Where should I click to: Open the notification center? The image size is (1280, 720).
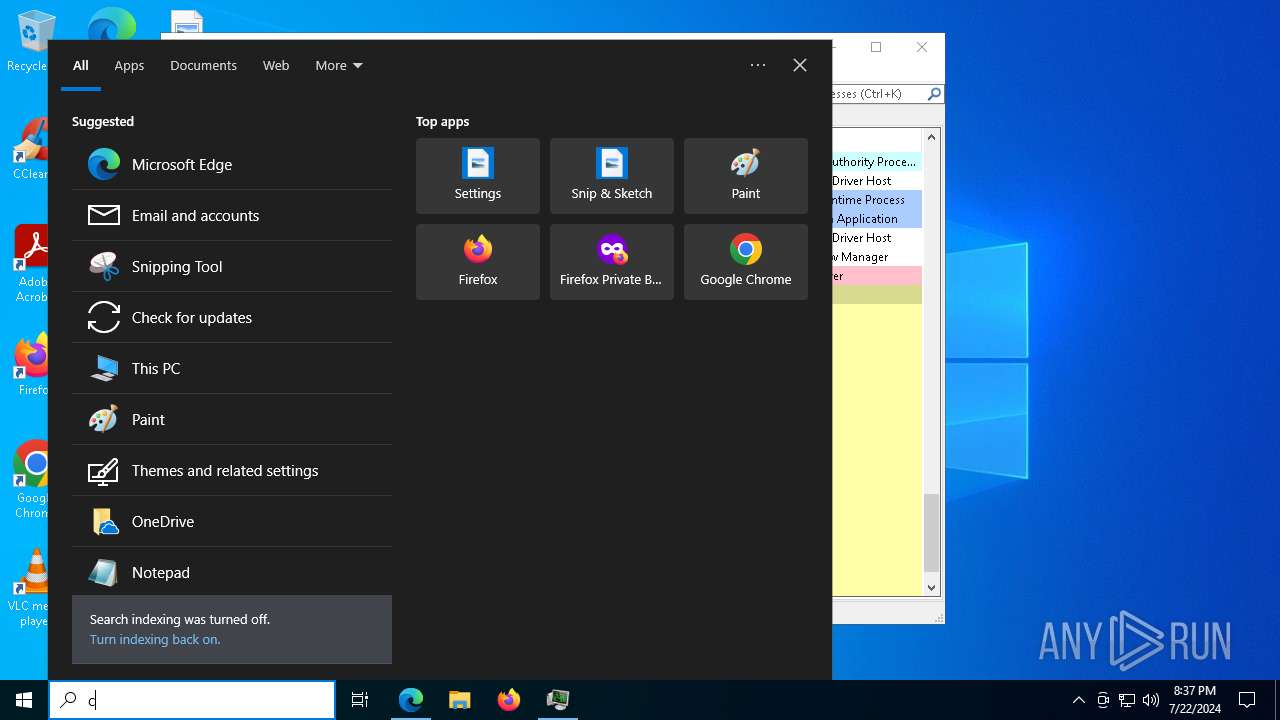tap(1247, 700)
